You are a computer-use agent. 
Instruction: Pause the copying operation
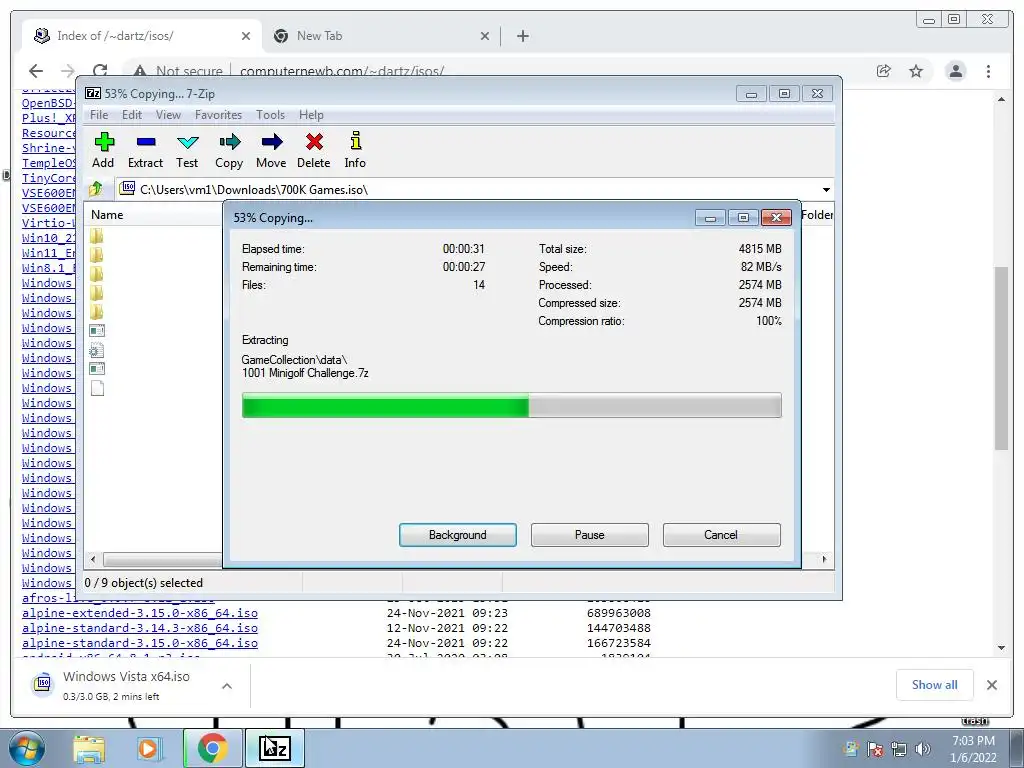(x=590, y=535)
